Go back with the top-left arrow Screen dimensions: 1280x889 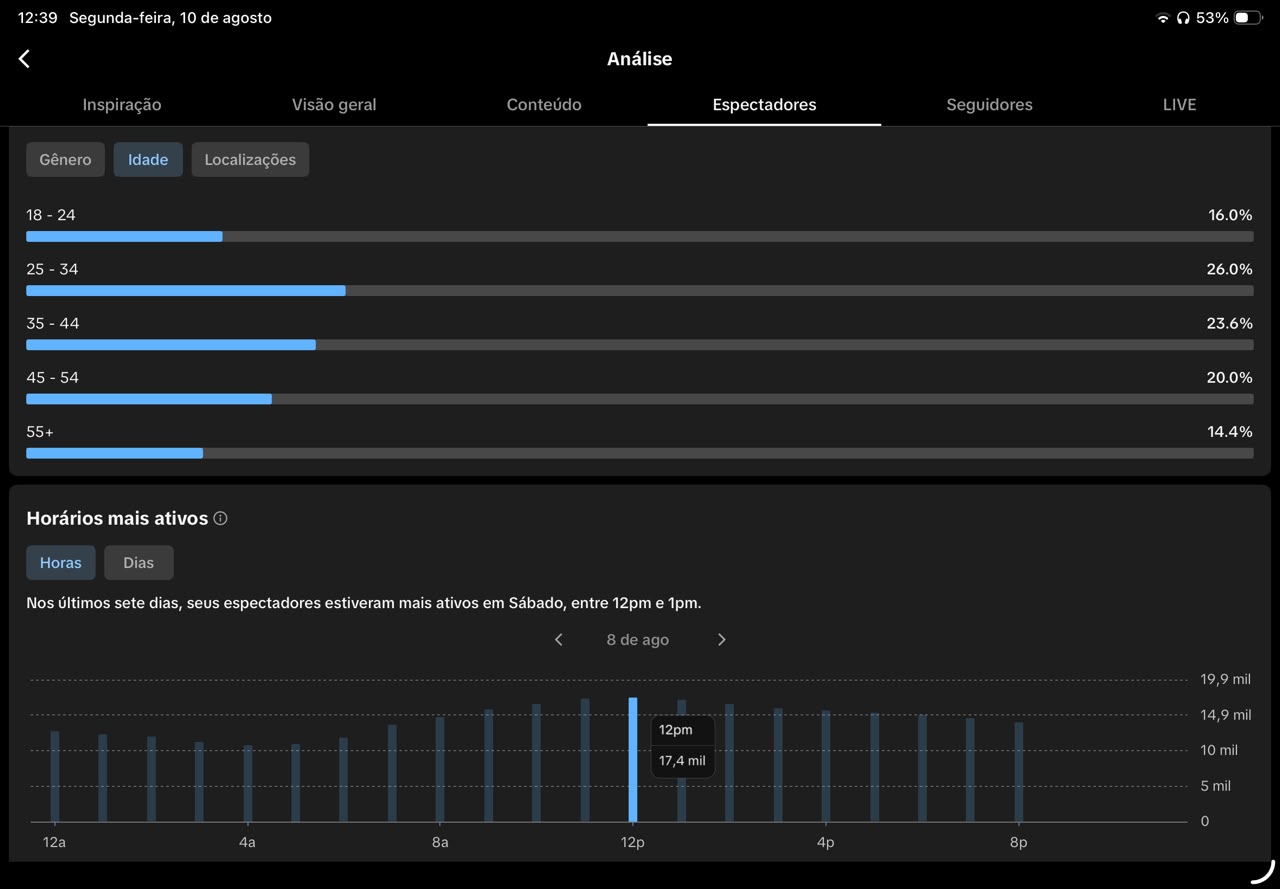click(24, 59)
